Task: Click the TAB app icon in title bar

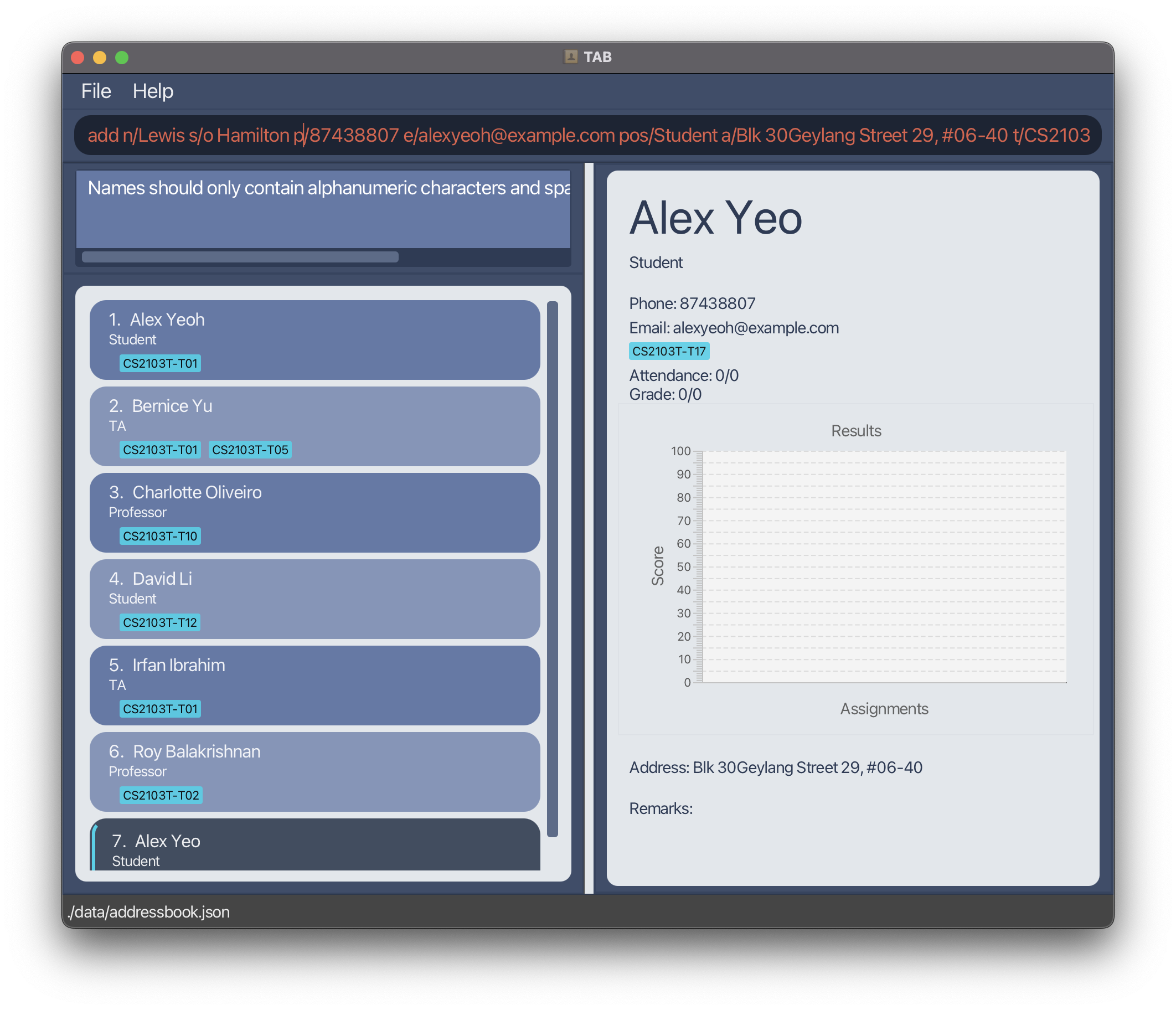Action: click(570, 57)
